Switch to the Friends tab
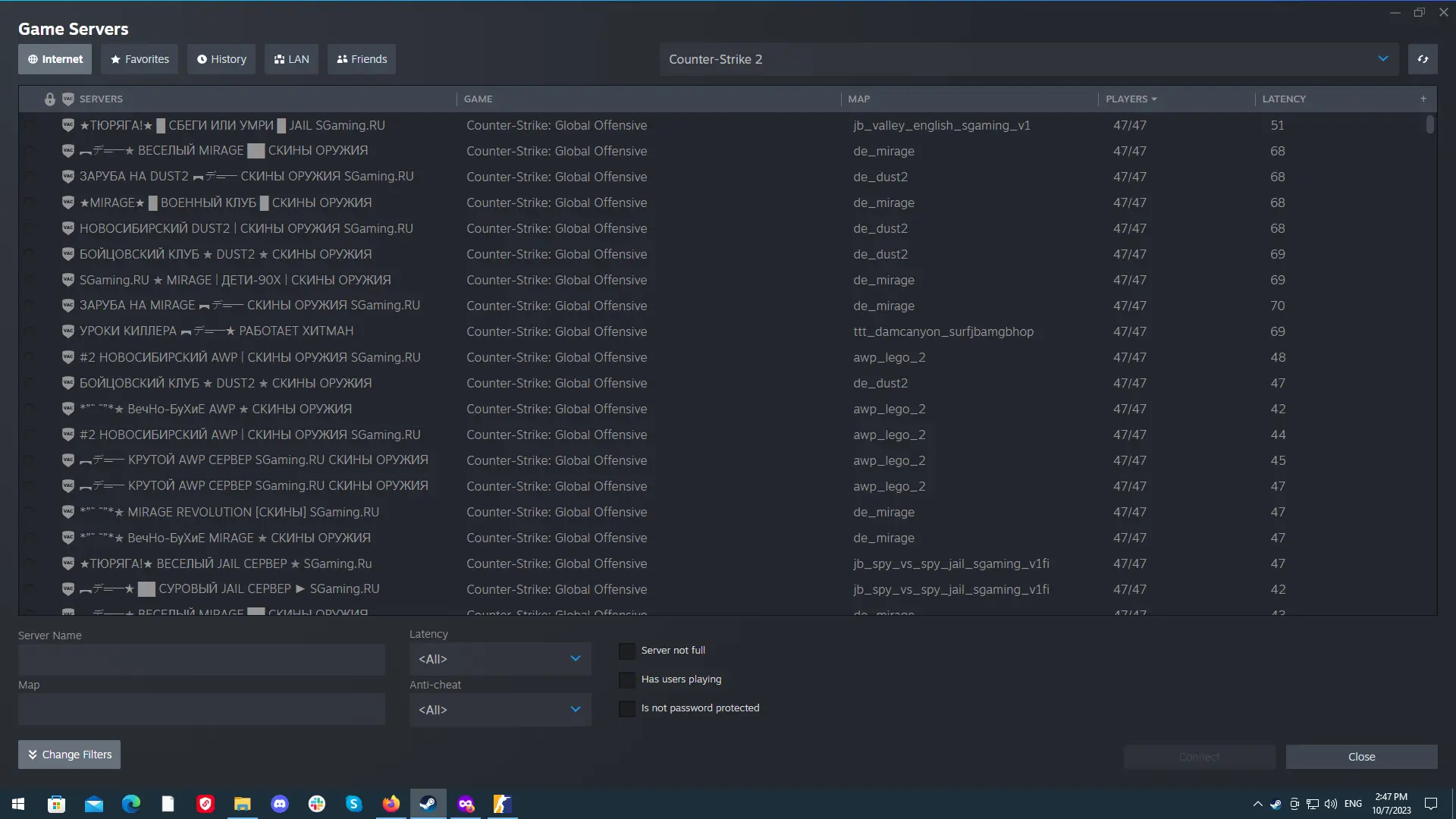Image resolution: width=1456 pixels, height=819 pixels. click(362, 59)
